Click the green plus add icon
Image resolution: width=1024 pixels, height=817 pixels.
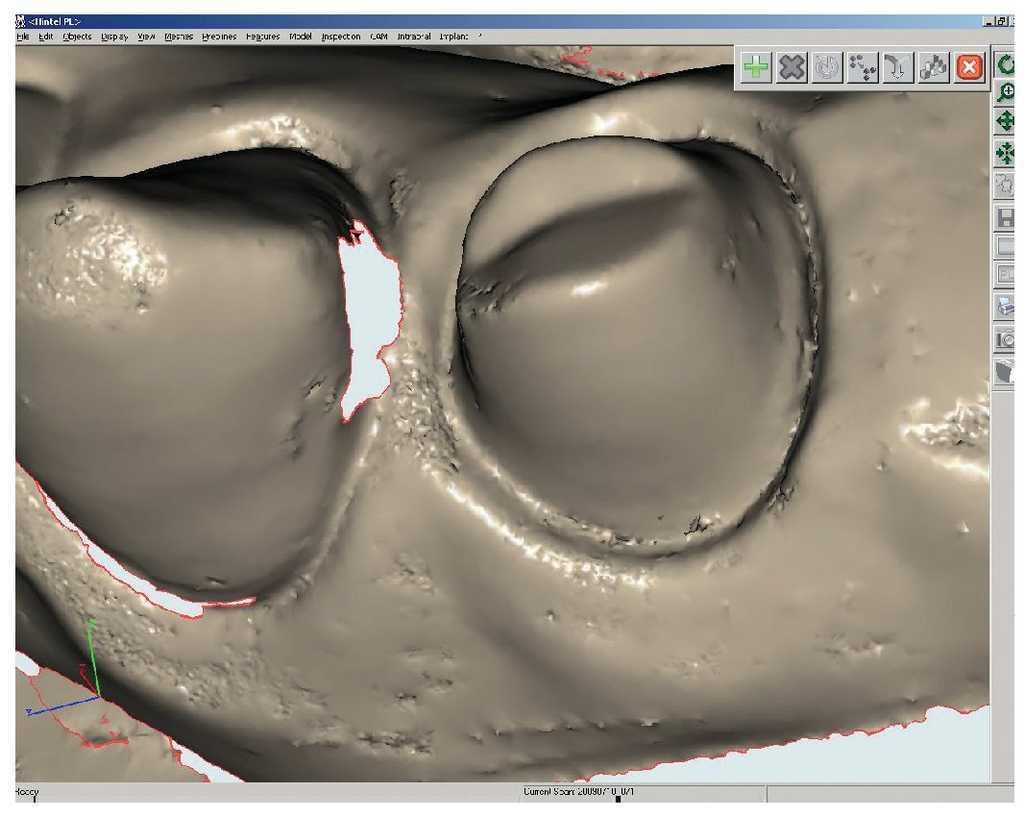click(x=757, y=68)
